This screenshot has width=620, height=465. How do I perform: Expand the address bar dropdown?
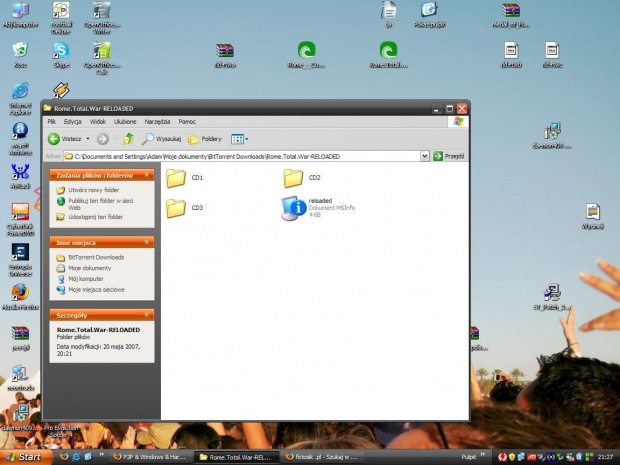click(424, 156)
